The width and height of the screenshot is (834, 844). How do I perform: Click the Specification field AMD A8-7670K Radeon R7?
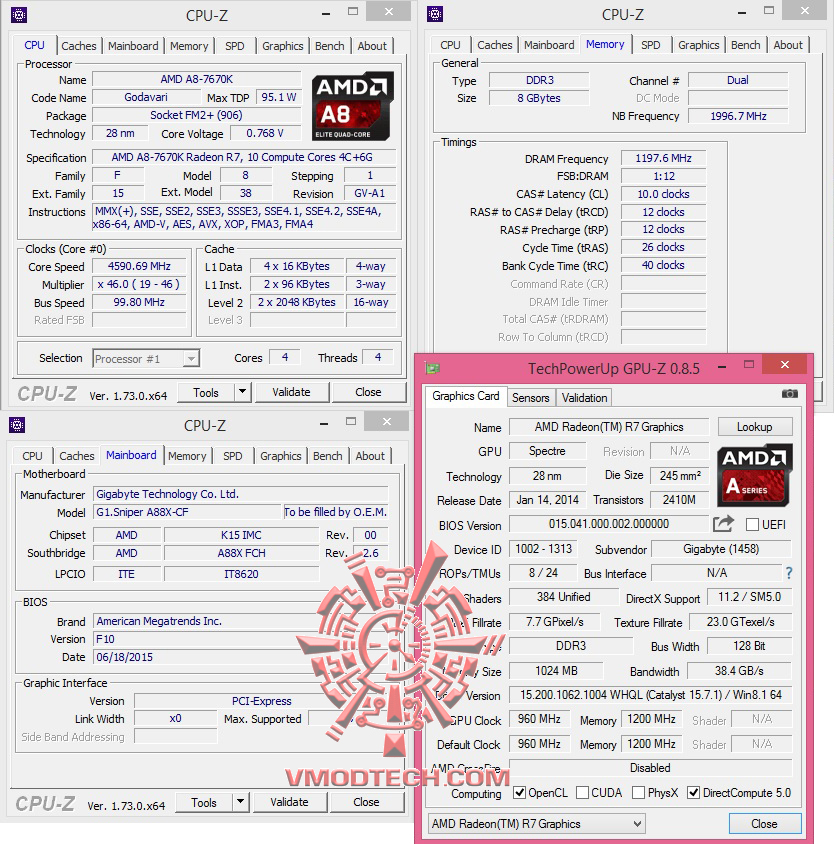[244, 157]
